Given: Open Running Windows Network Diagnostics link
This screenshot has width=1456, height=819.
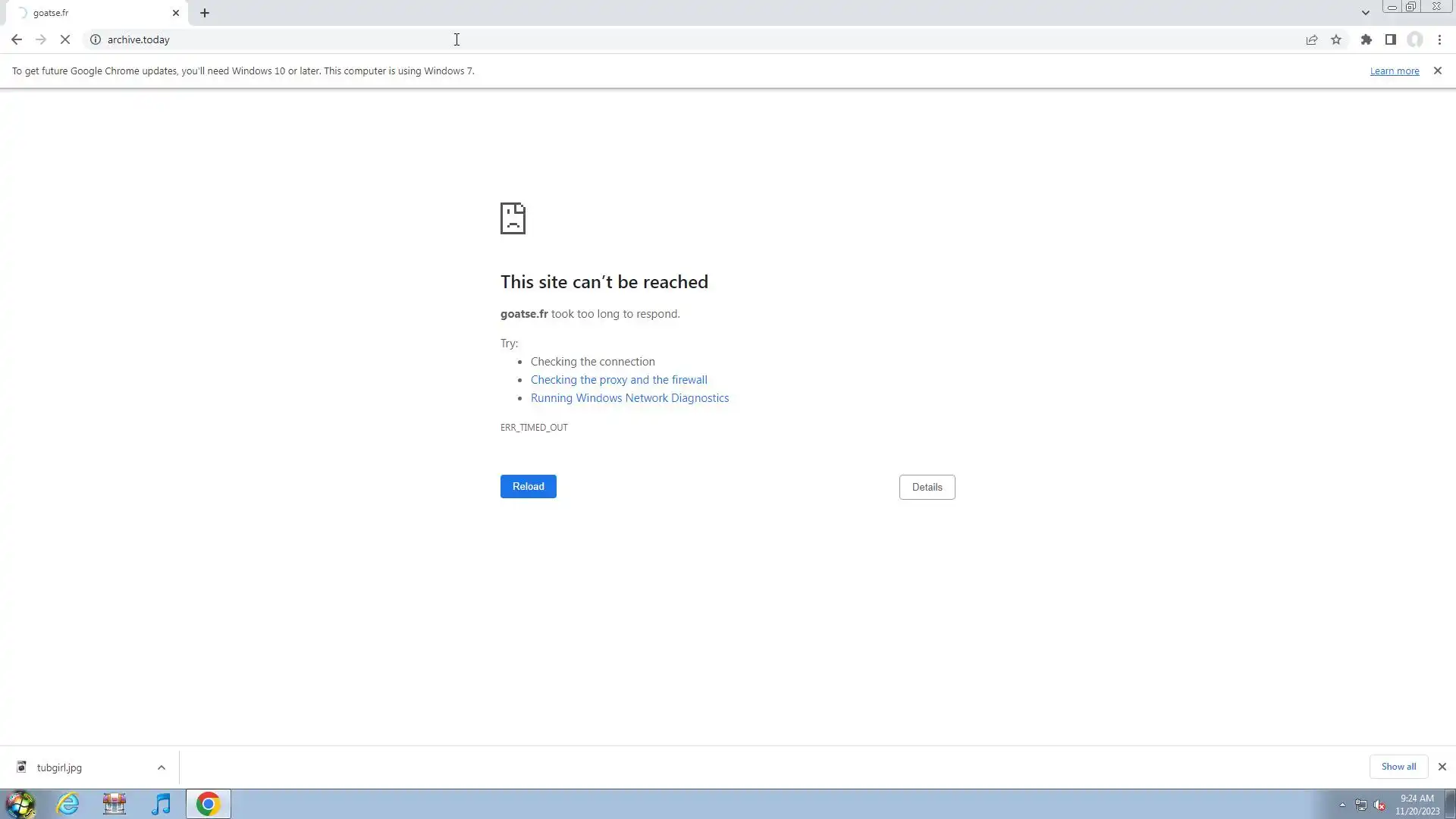Looking at the screenshot, I should (x=629, y=398).
